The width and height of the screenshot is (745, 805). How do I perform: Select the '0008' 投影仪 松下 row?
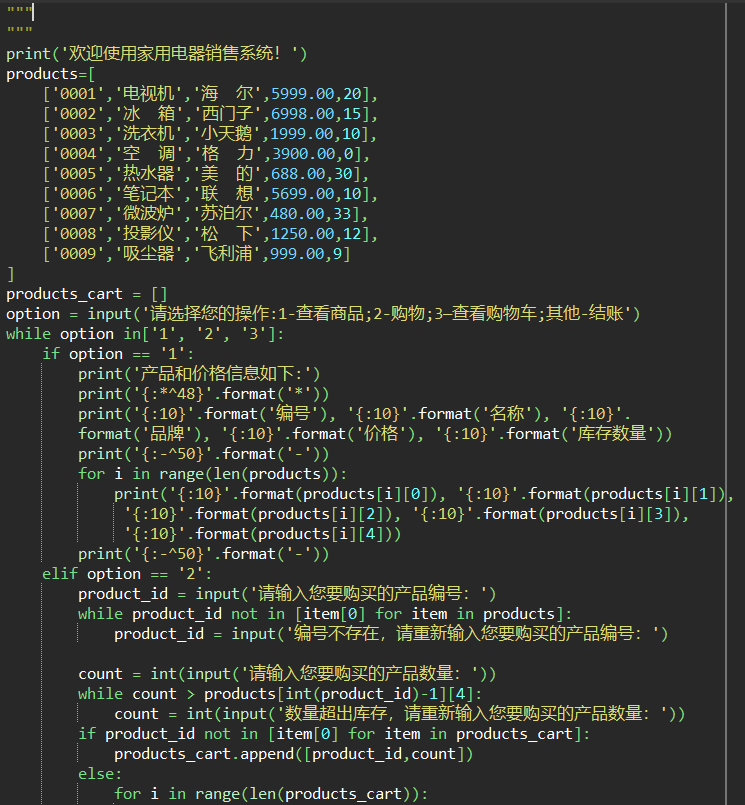[x=211, y=234]
